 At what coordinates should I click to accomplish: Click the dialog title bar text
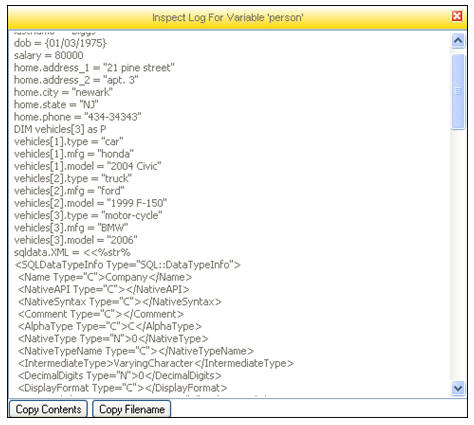tap(228, 17)
